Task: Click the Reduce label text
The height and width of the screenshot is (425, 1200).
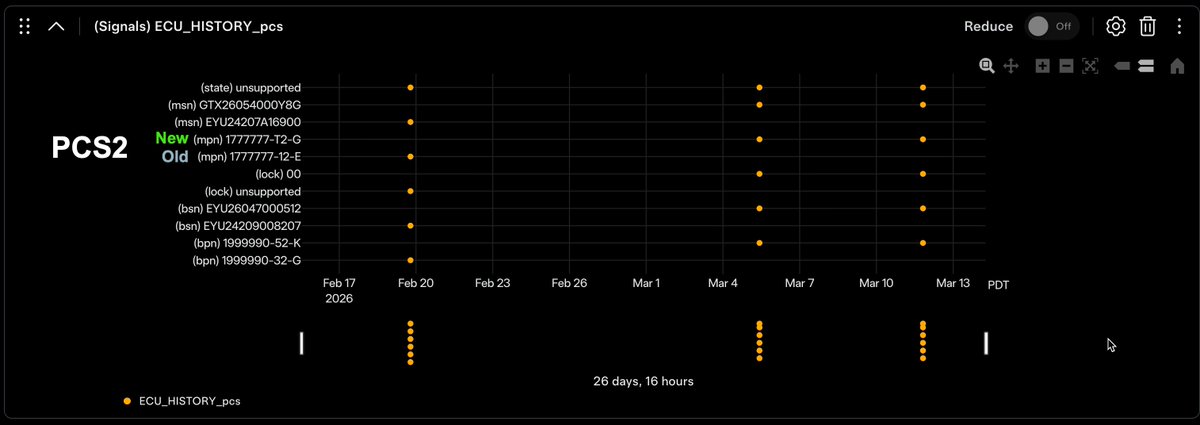Action: point(988,27)
